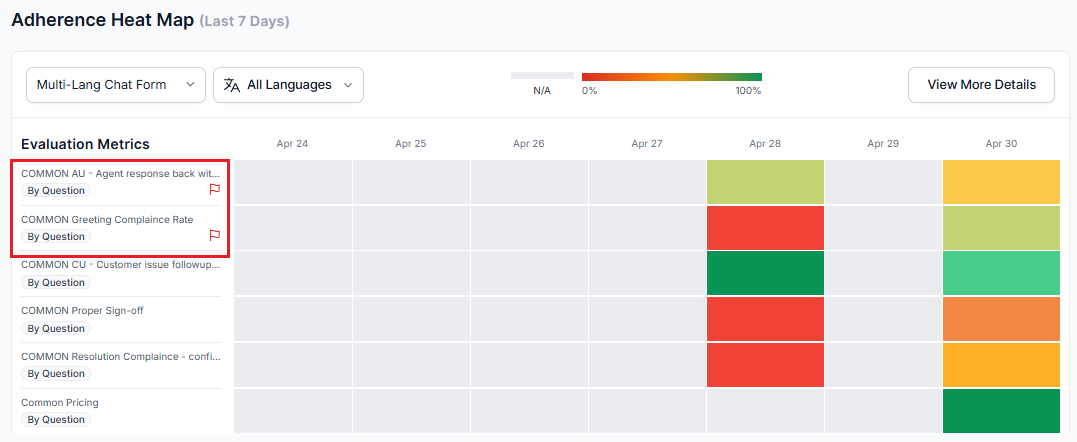Click the gray N/A legend swatch
The width and height of the screenshot is (1077, 442).
tap(542, 76)
